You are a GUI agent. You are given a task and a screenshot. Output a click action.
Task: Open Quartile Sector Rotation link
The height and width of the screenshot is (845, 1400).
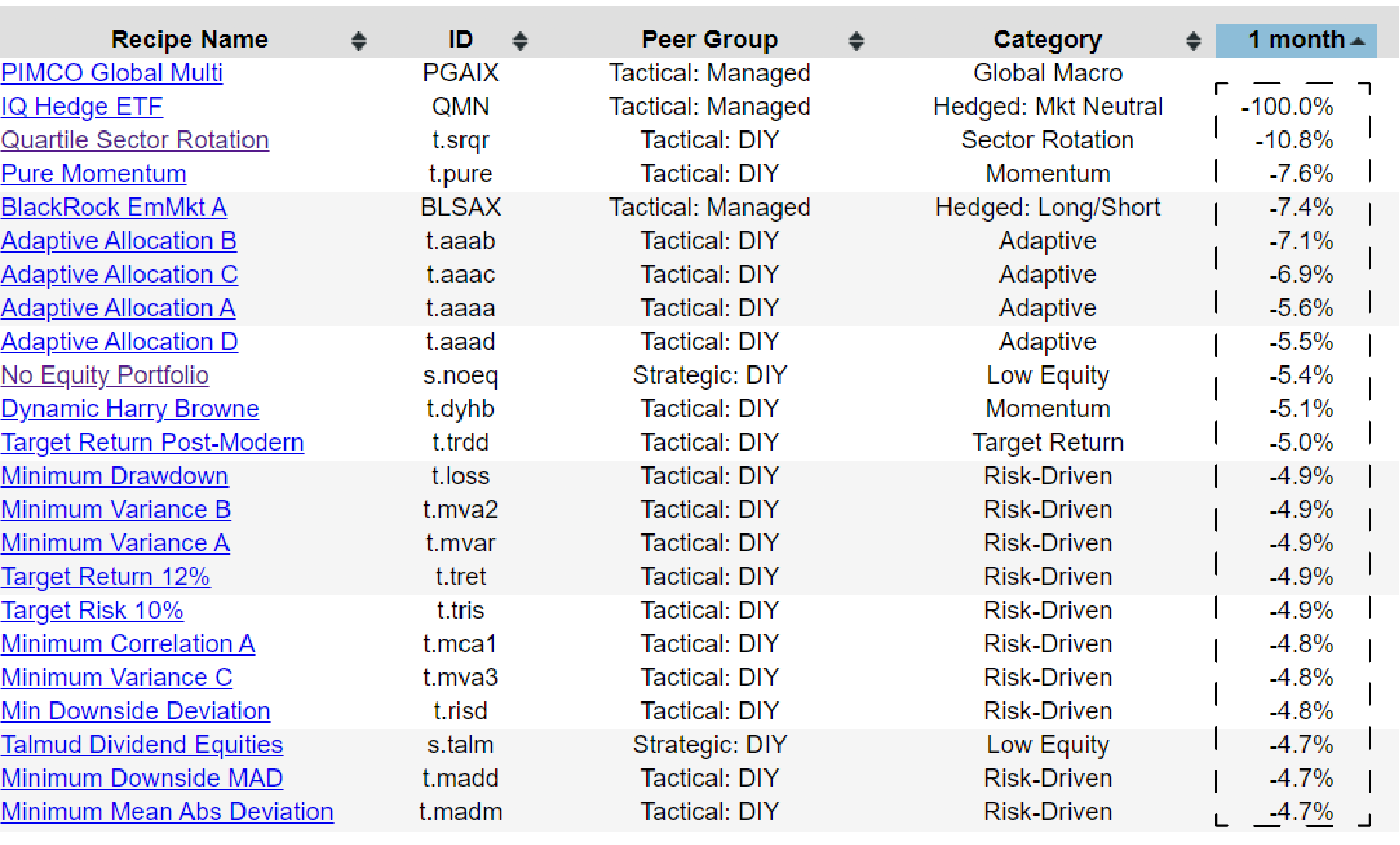[135, 140]
